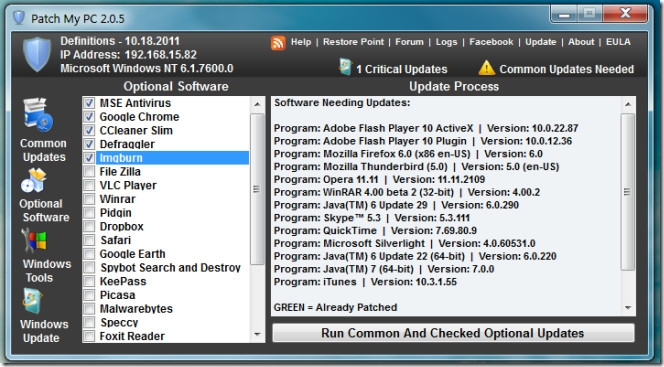This screenshot has height=367, width=664.
Task: Select the iTunes program line
Action: point(365,282)
